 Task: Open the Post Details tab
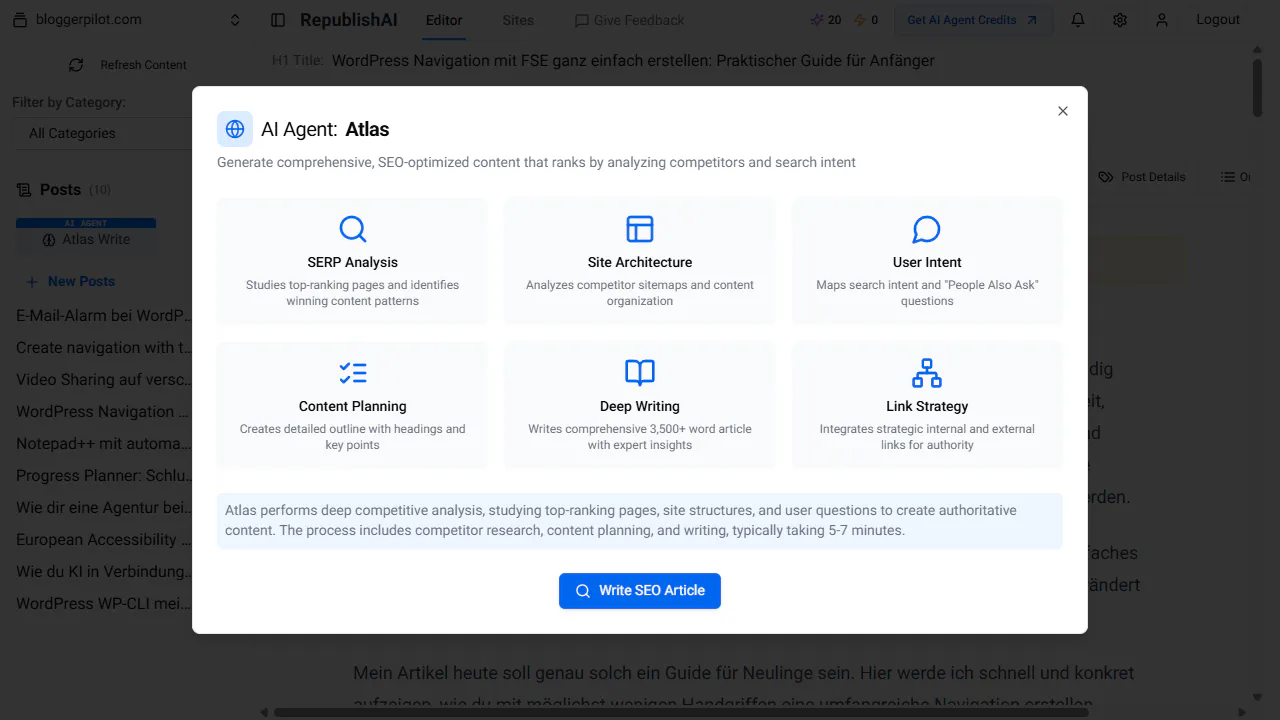click(1141, 177)
